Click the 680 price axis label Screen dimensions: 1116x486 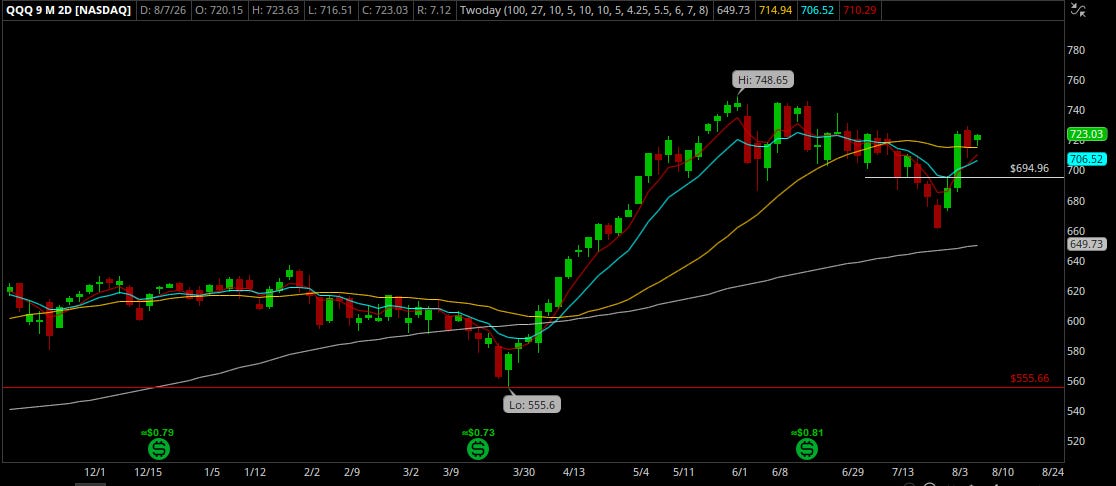[x=1076, y=201]
